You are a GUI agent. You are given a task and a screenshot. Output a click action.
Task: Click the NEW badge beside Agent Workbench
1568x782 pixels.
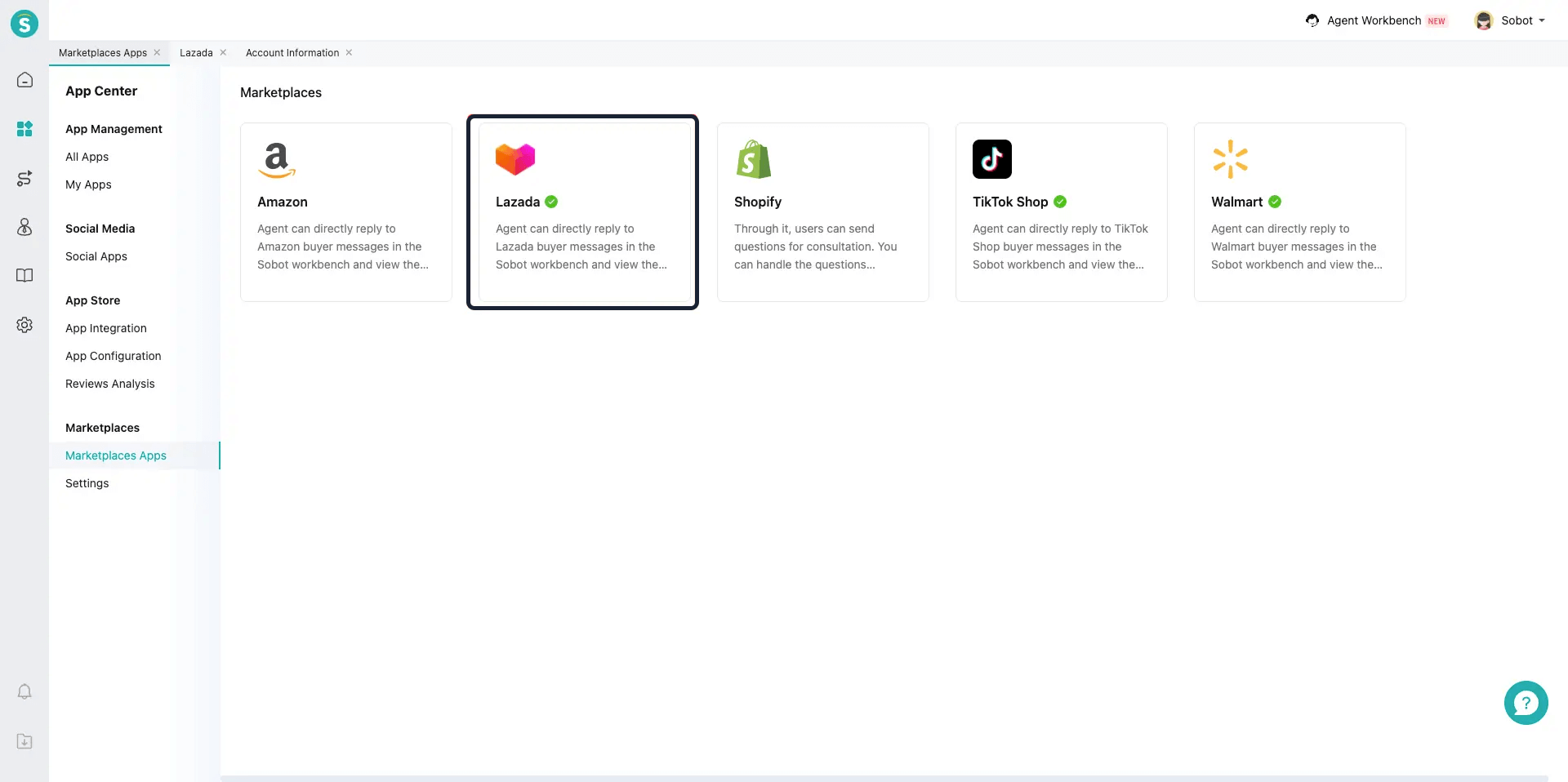click(x=1437, y=21)
